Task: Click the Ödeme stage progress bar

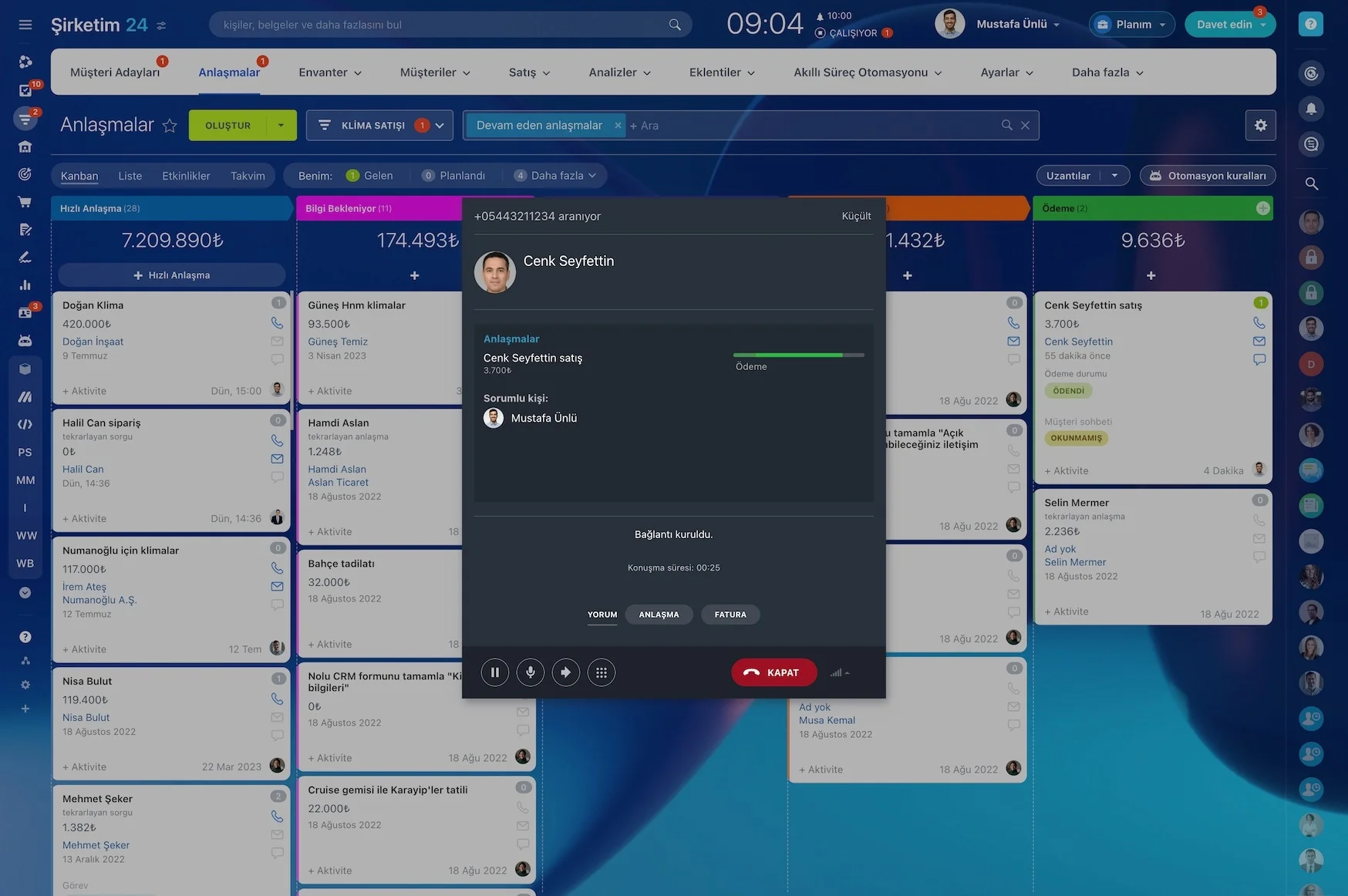Action: pyautogui.click(x=799, y=355)
